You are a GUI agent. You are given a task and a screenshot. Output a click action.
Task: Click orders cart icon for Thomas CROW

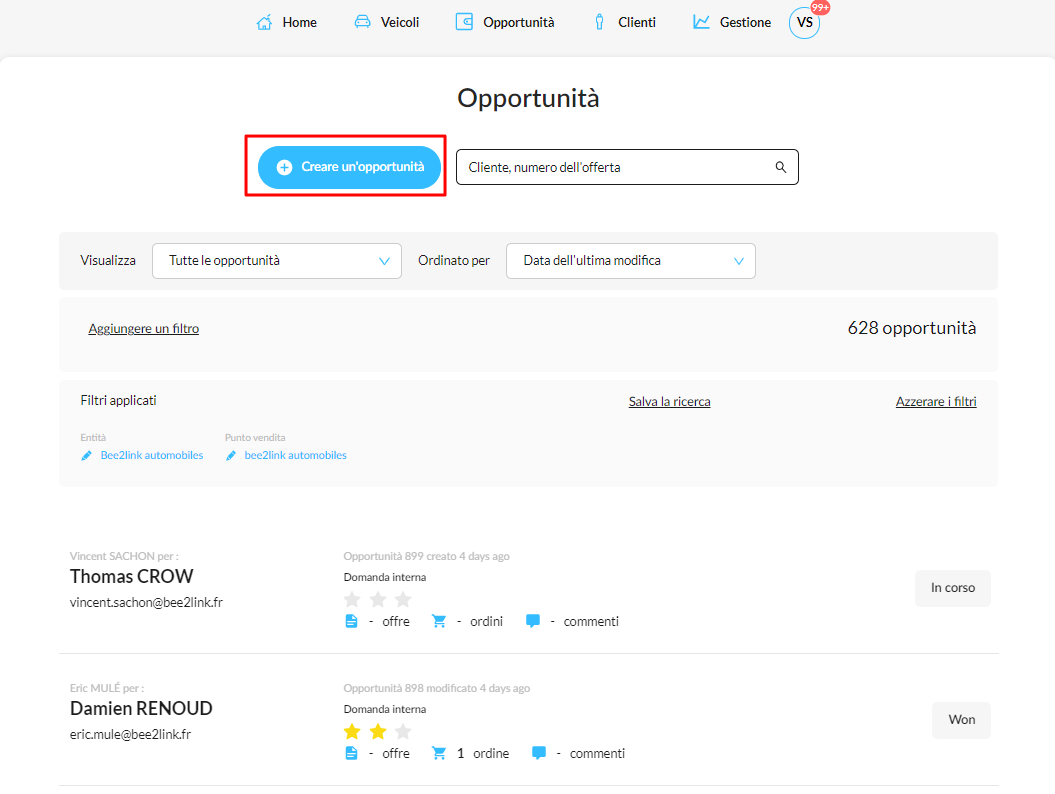click(439, 621)
